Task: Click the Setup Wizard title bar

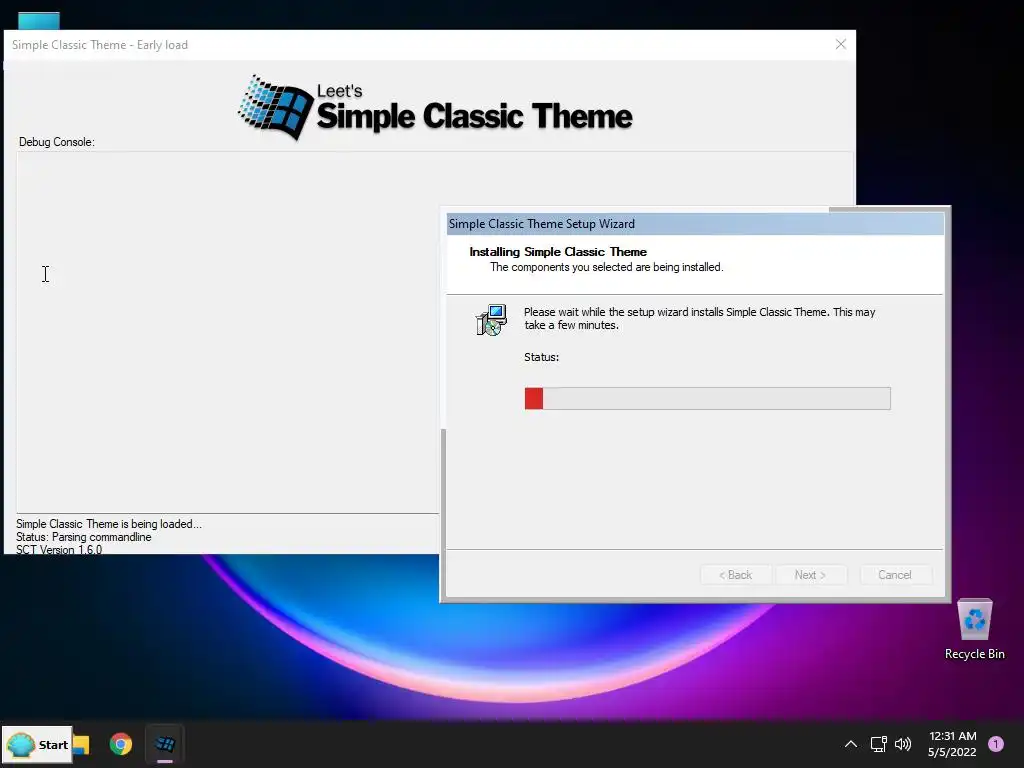Action: pos(695,224)
